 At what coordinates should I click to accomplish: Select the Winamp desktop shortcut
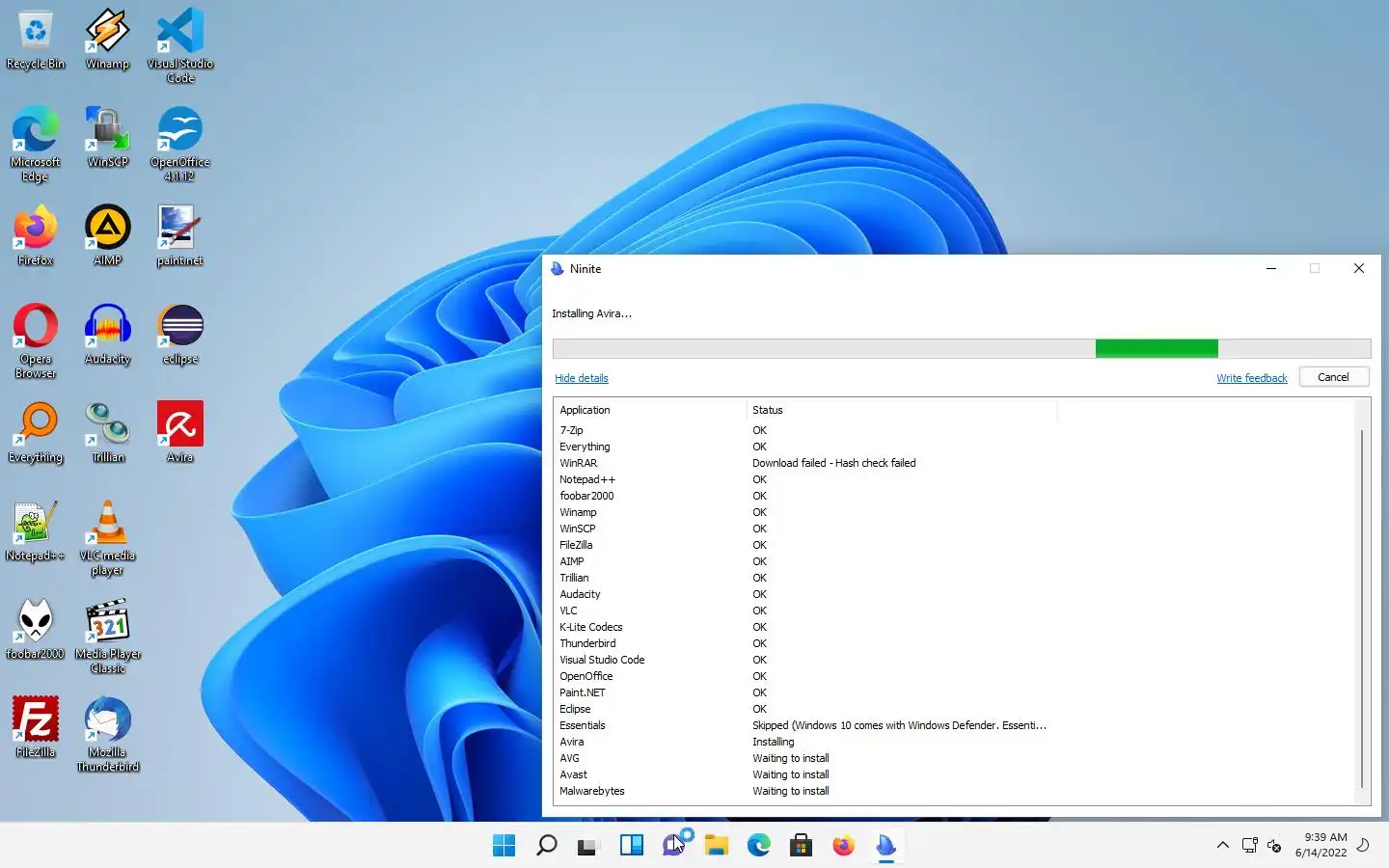point(107,41)
